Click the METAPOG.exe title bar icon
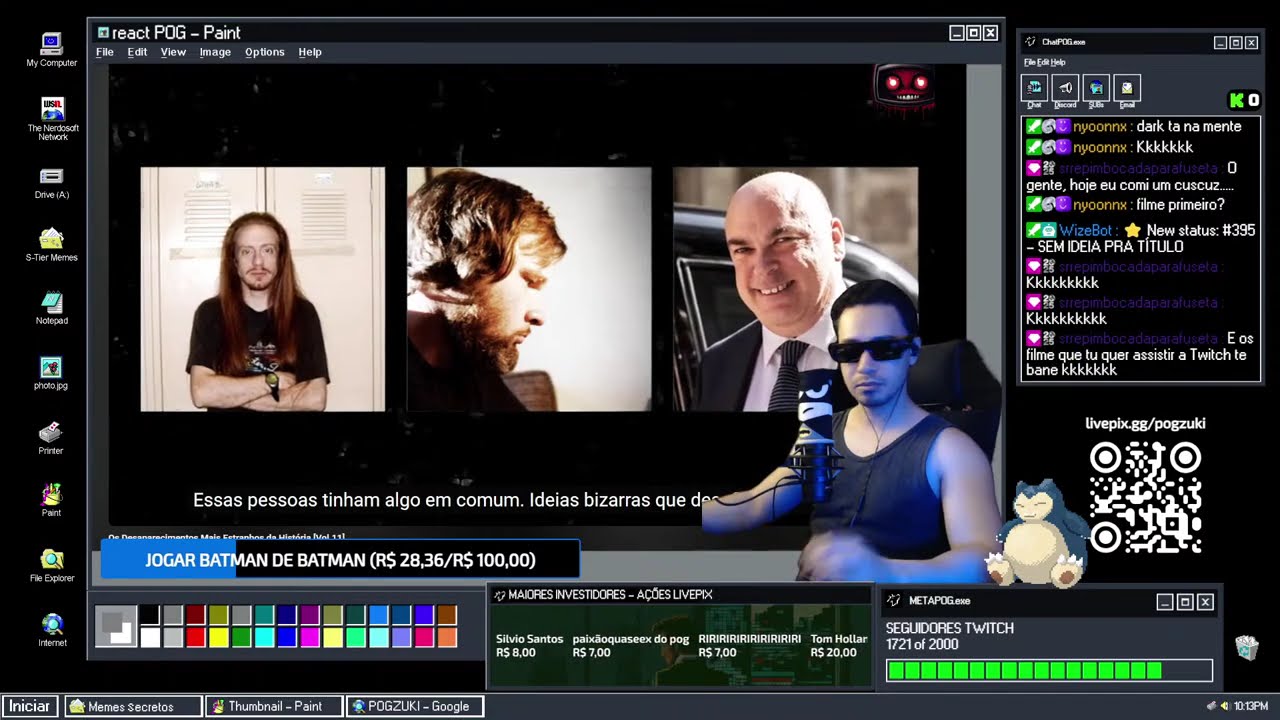 click(893, 601)
